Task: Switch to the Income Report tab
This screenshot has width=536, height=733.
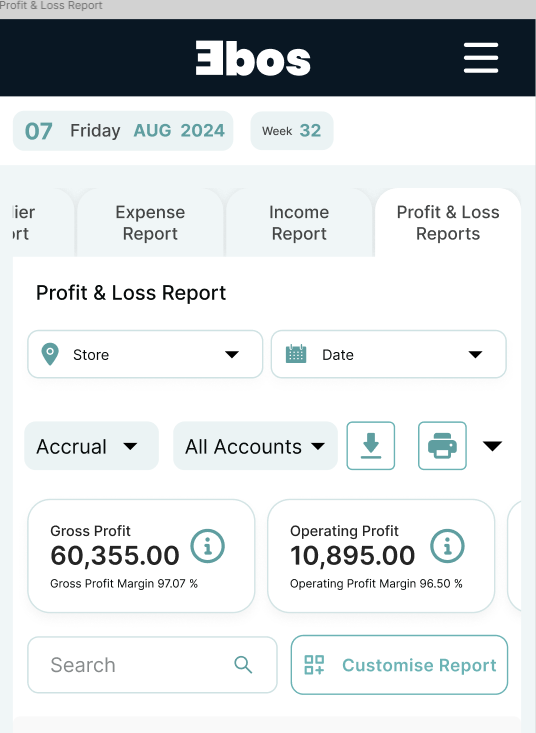Action: point(299,223)
